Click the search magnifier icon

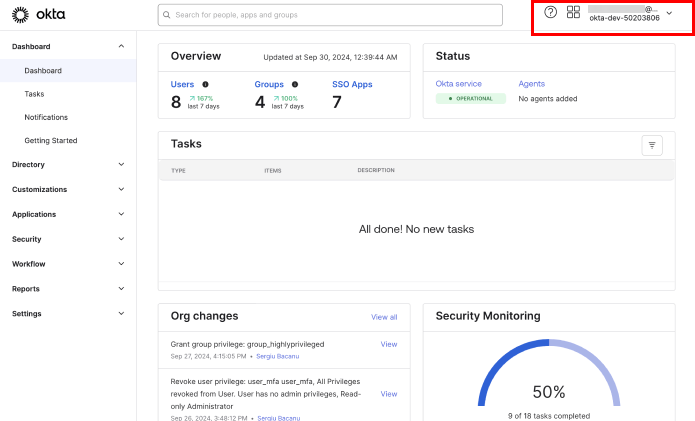167,15
